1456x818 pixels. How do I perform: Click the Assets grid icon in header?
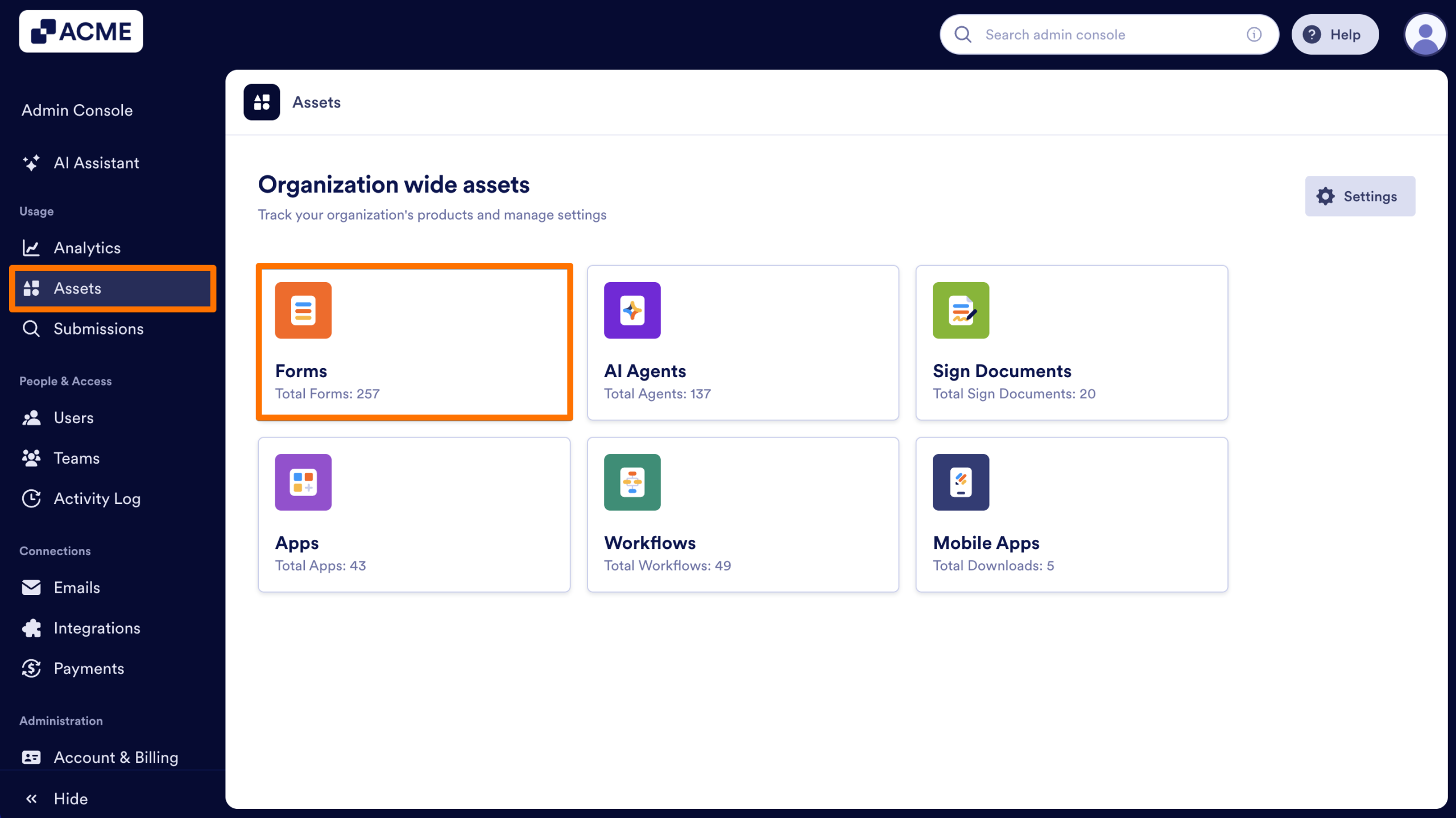(262, 102)
